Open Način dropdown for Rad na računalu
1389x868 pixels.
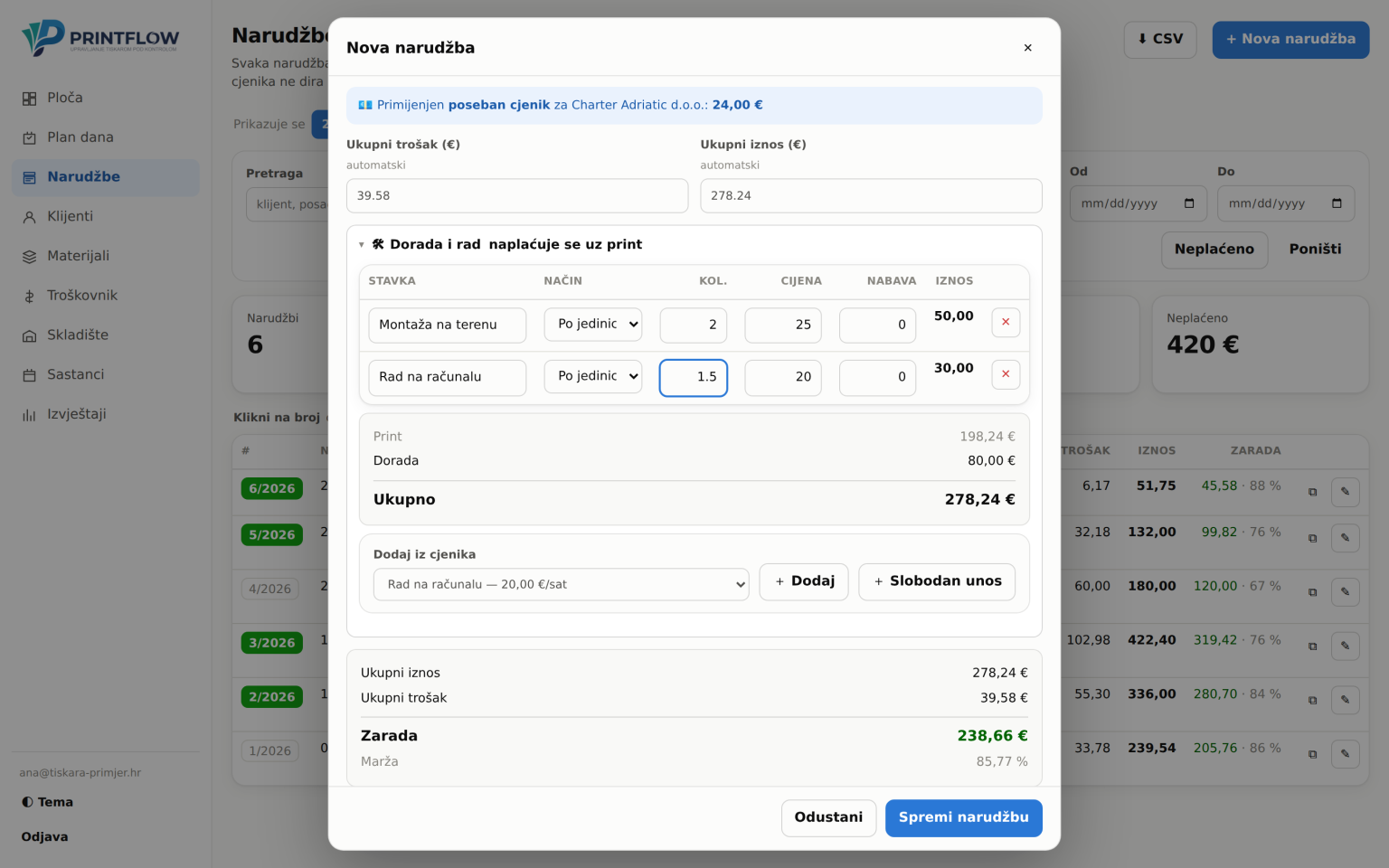[x=592, y=376]
